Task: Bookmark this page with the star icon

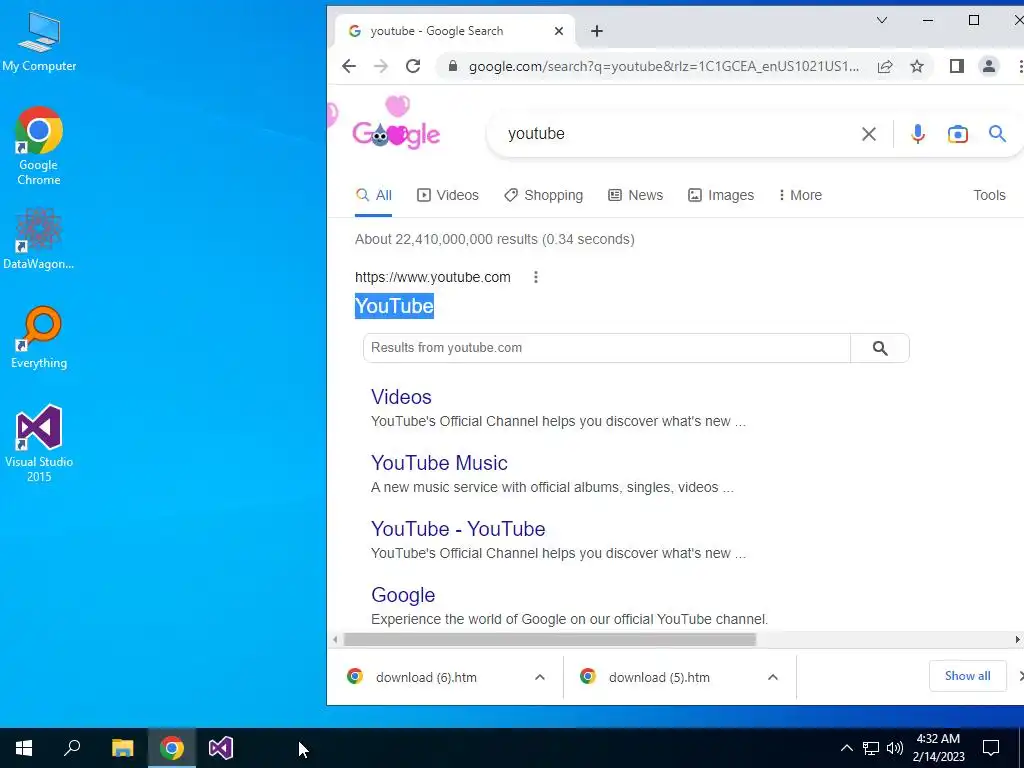Action: tap(917, 66)
